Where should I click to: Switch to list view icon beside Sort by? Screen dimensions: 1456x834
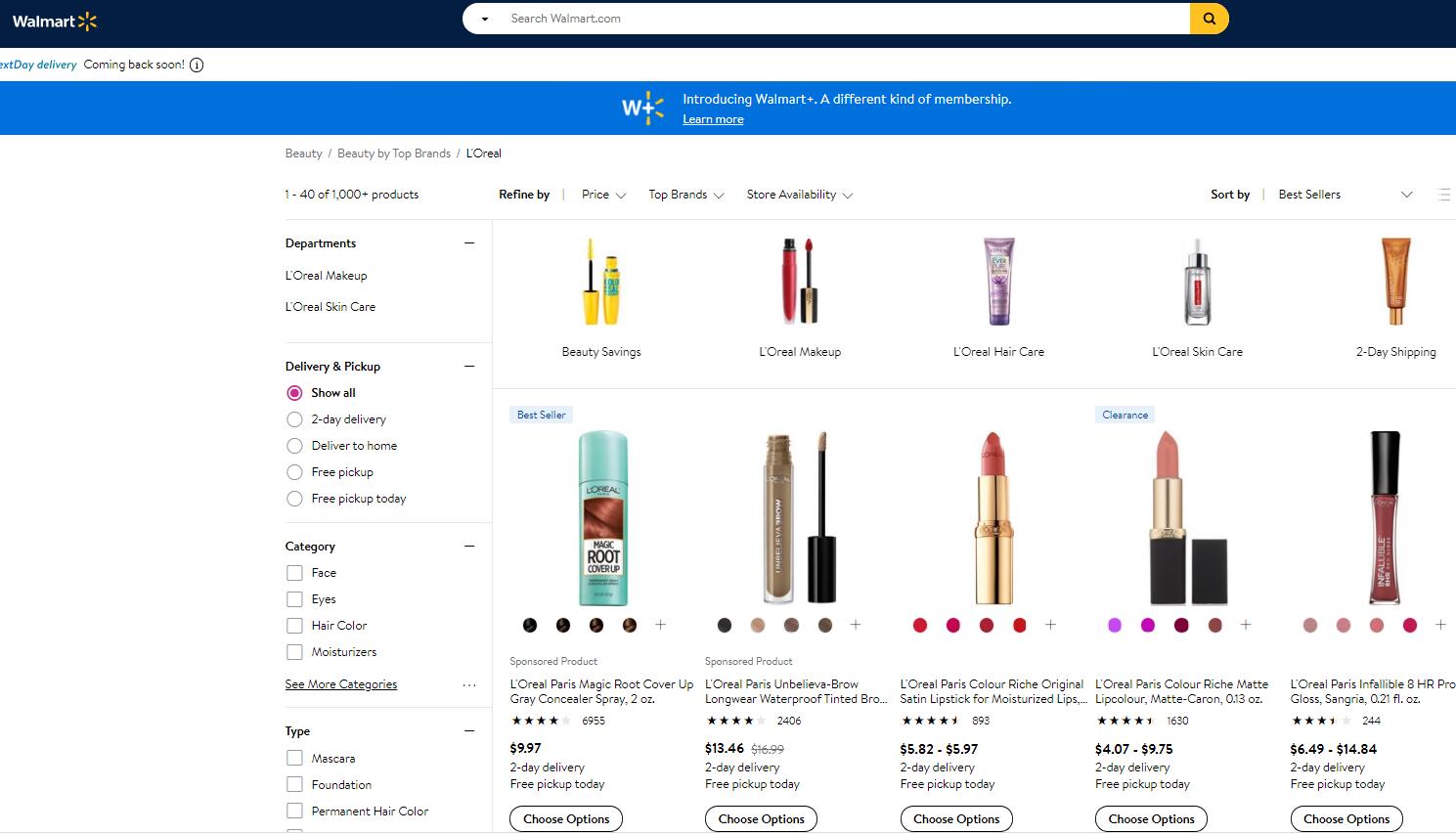coord(1443,195)
